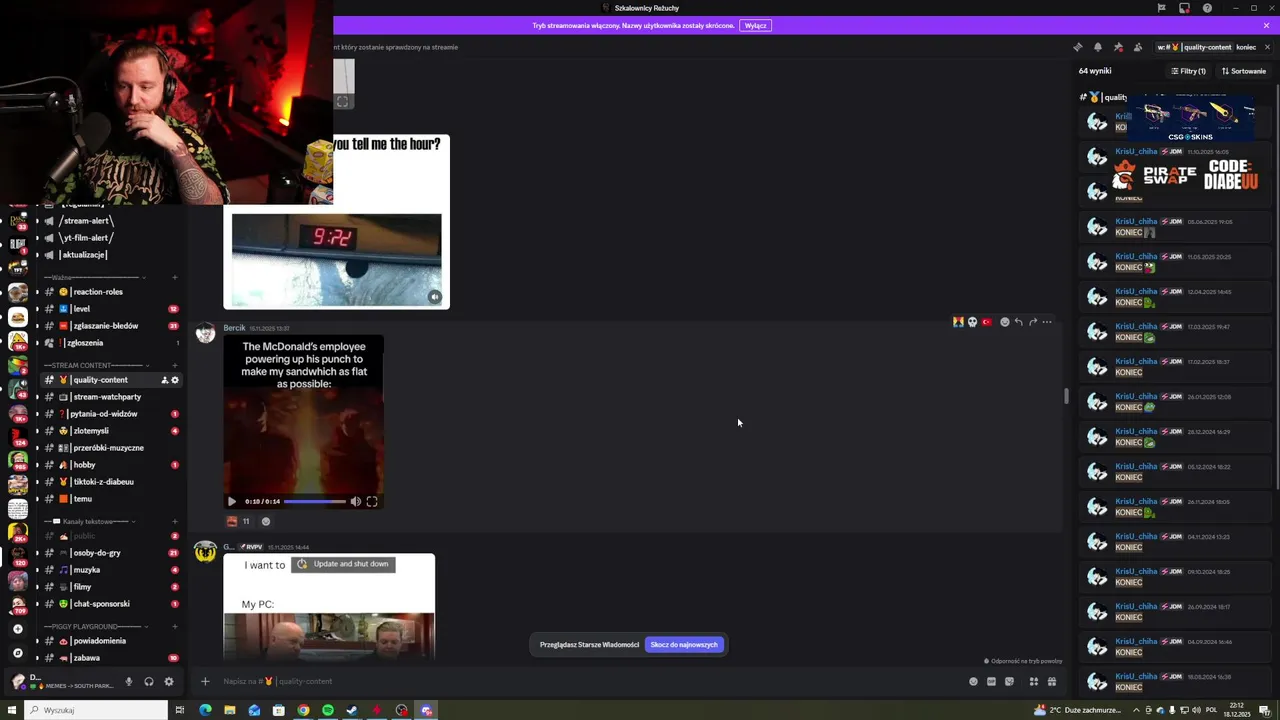This screenshot has width=1280, height=720.
Task: Open sticker picker in message bar
Action: [1009, 682]
